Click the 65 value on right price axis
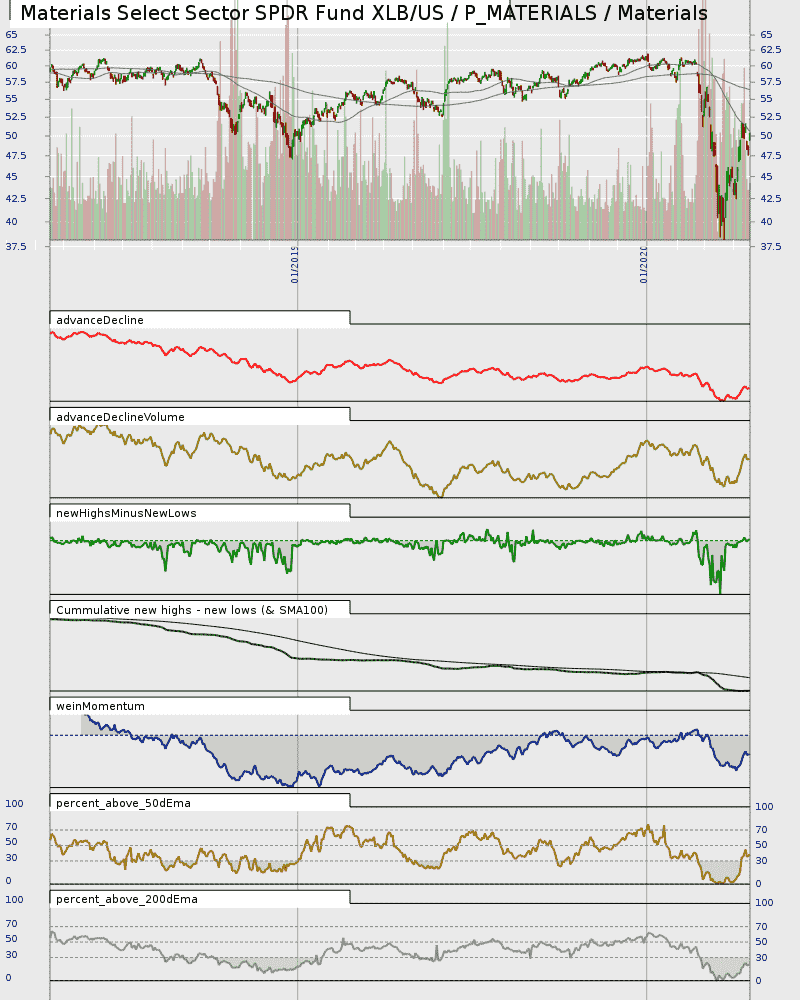 pos(766,34)
